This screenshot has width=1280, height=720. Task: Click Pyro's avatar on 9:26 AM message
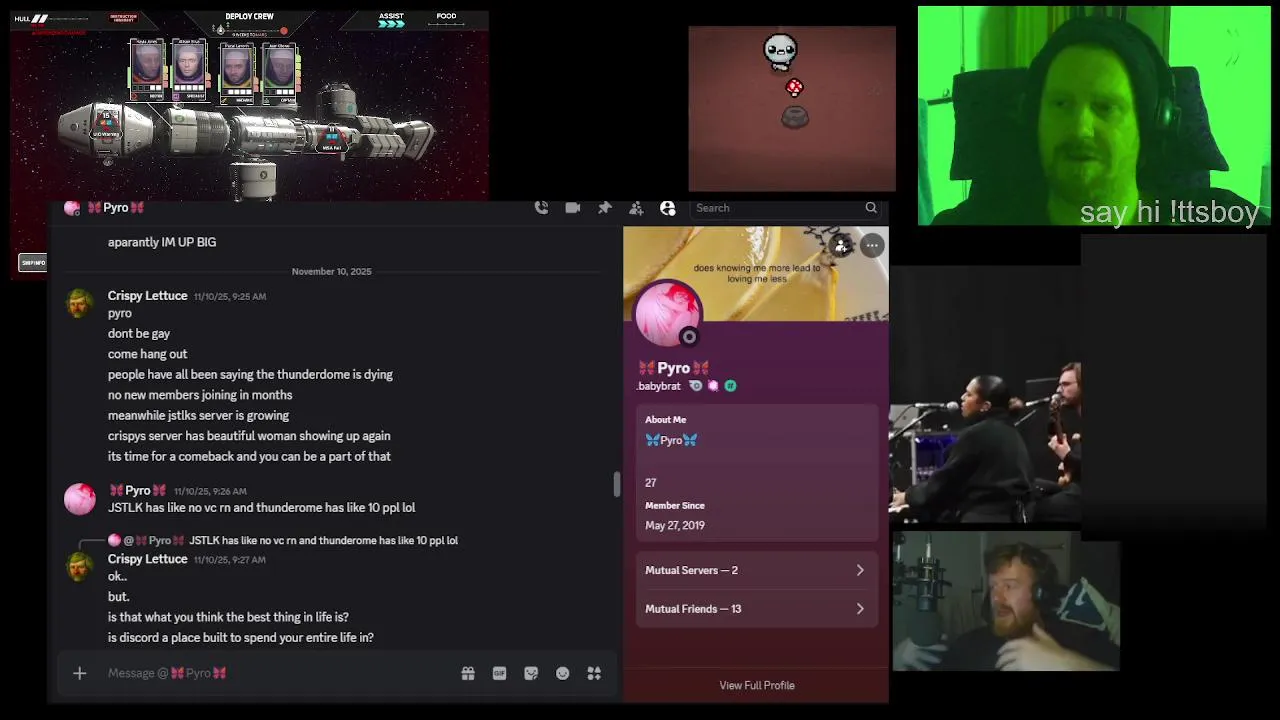80,498
